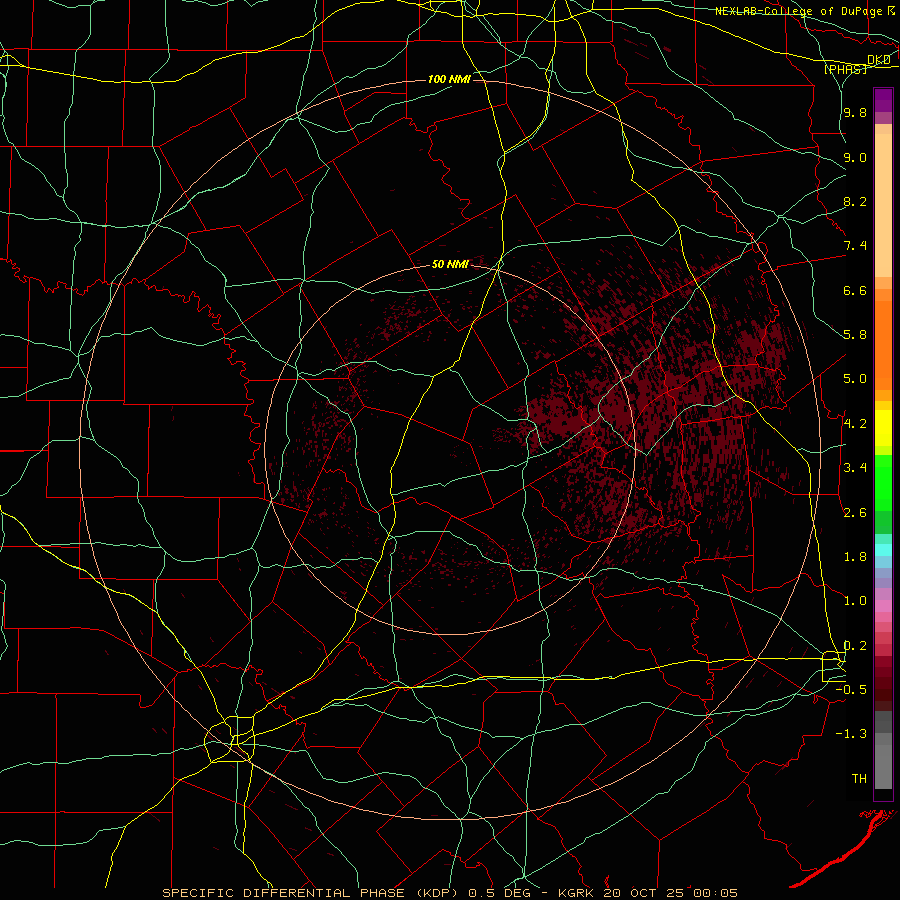
Task: Click the 1.0 color scale value
Action: point(855,601)
